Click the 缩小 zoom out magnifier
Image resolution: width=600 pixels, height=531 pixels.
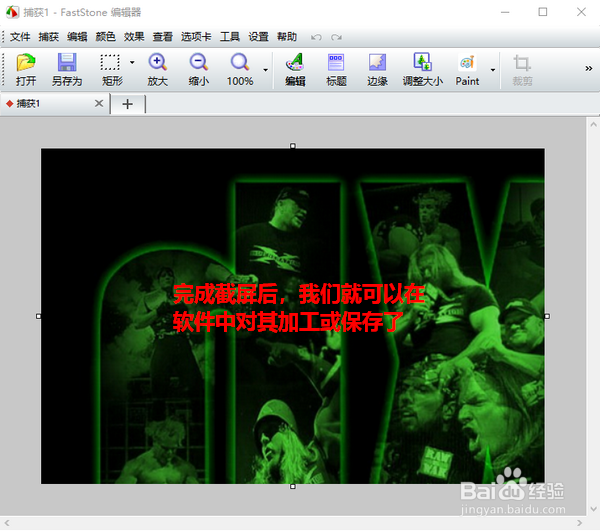click(199, 62)
